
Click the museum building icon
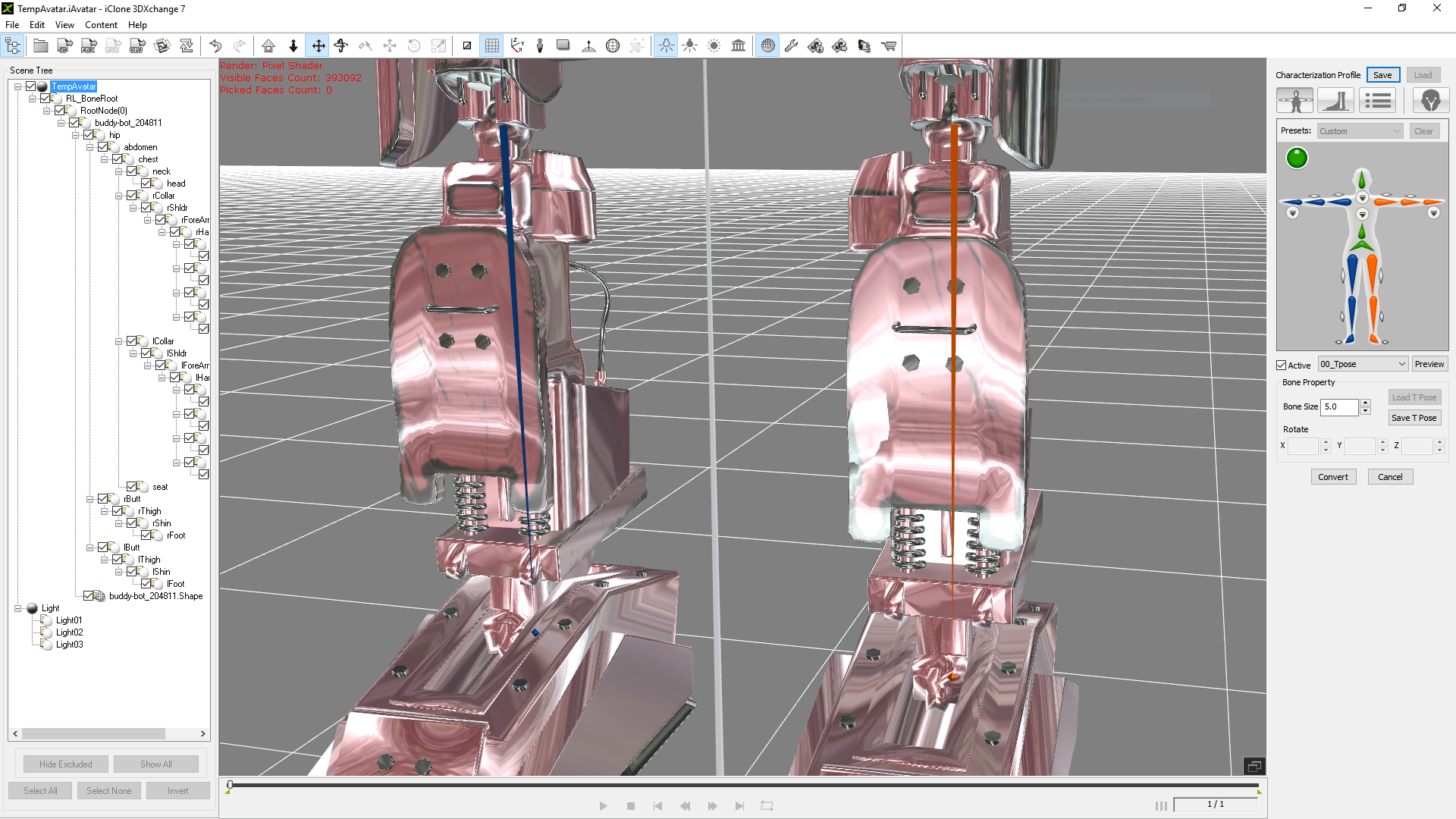tap(739, 46)
